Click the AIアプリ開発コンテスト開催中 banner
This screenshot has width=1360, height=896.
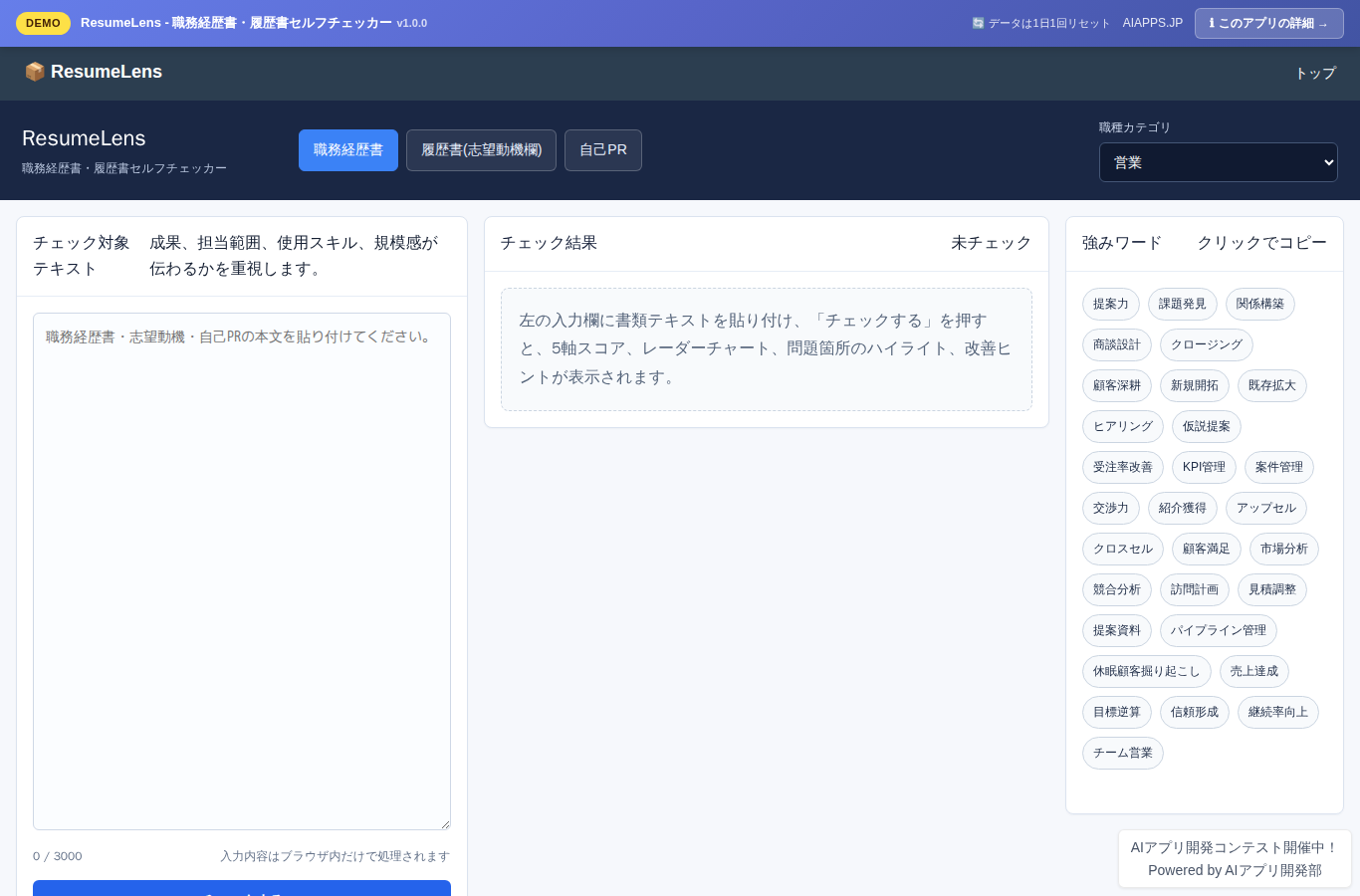coord(1235,859)
